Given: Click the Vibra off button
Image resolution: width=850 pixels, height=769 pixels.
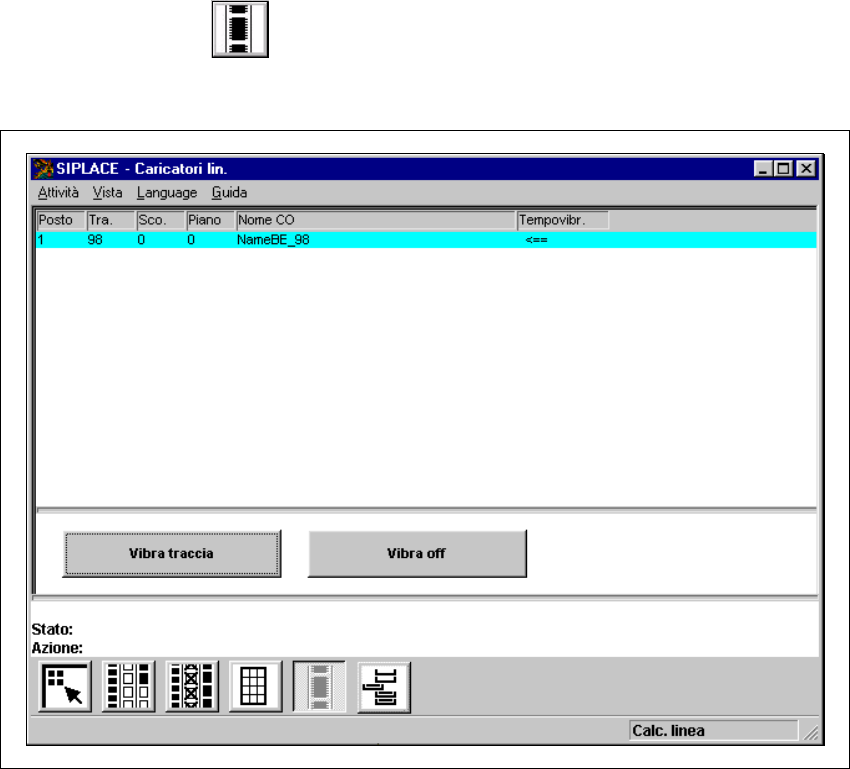Looking at the screenshot, I should coord(417,553).
